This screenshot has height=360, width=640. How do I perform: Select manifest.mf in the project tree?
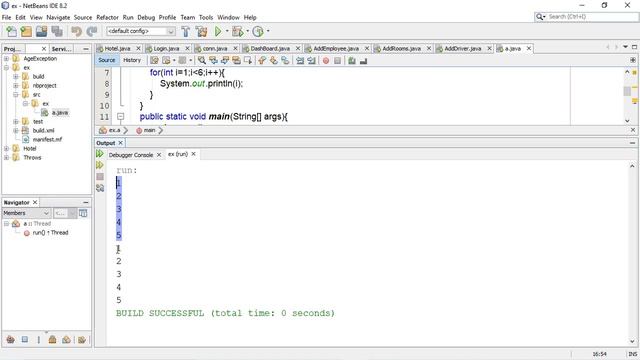(47, 139)
